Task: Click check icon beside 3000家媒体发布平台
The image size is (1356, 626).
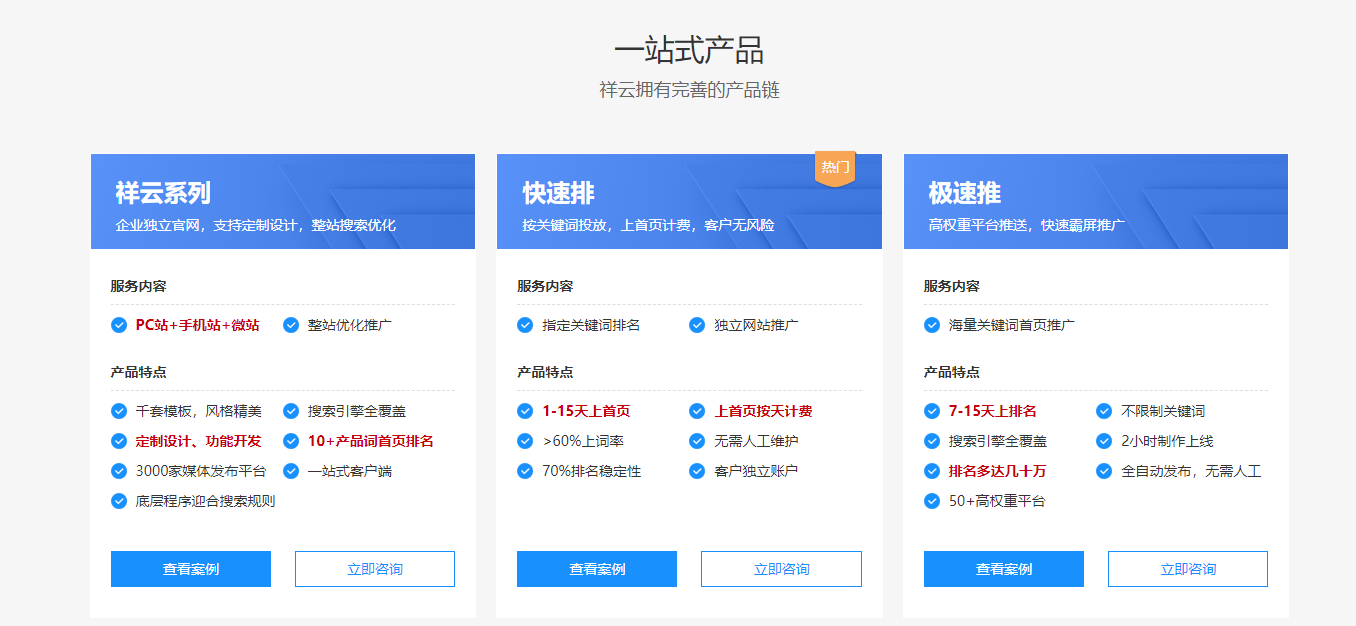Action: [119, 471]
